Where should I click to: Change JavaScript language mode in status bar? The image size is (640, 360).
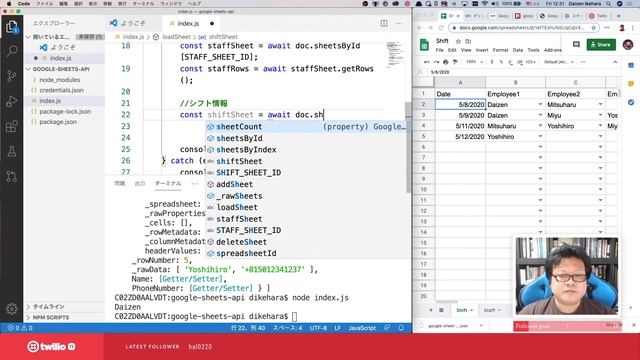[x=362, y=328]
